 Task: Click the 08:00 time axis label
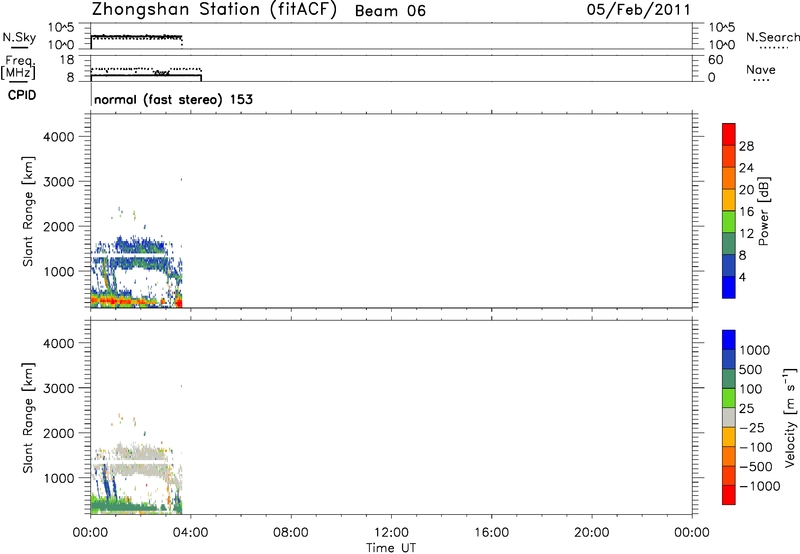tap(291, 533)
